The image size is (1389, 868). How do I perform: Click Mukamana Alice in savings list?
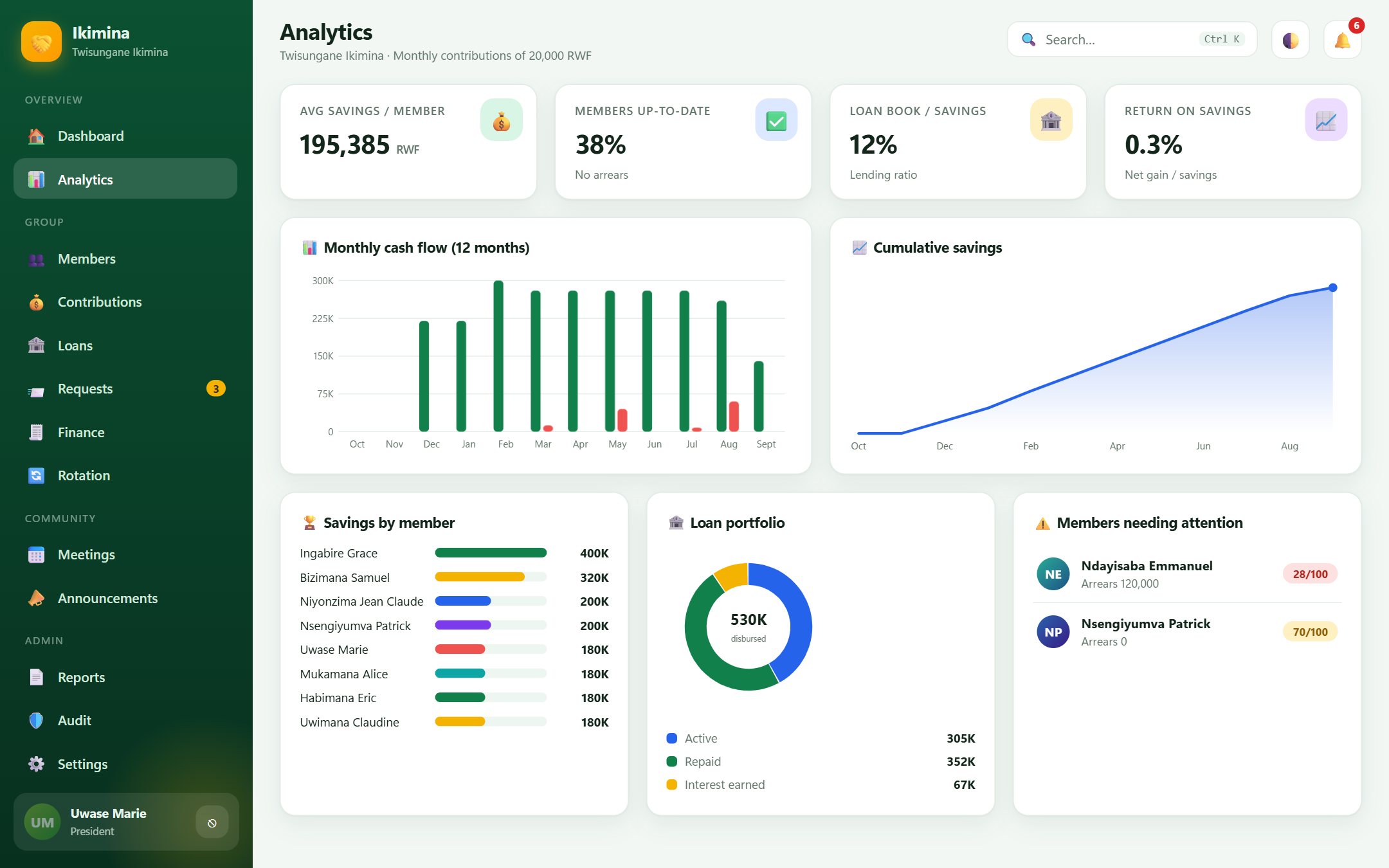point(344,674)
